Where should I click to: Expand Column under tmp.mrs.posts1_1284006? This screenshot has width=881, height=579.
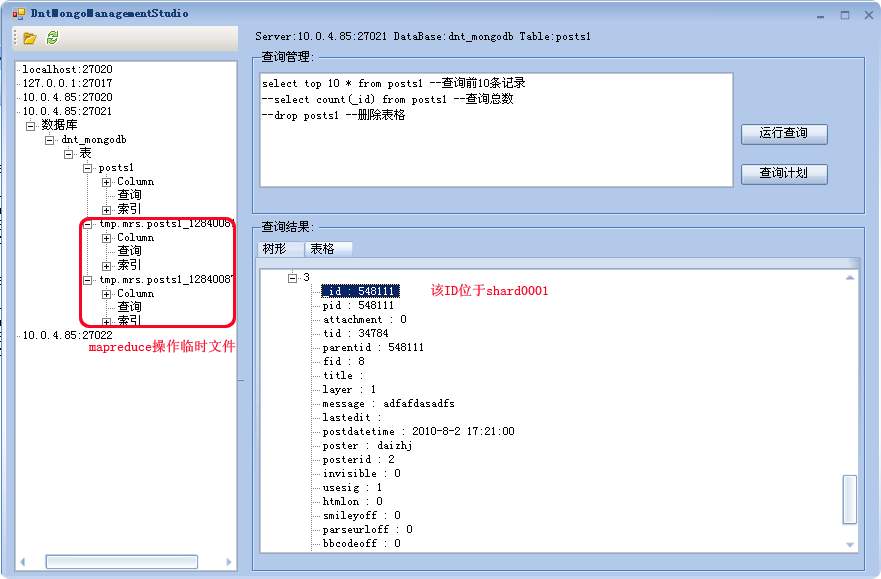106,238
